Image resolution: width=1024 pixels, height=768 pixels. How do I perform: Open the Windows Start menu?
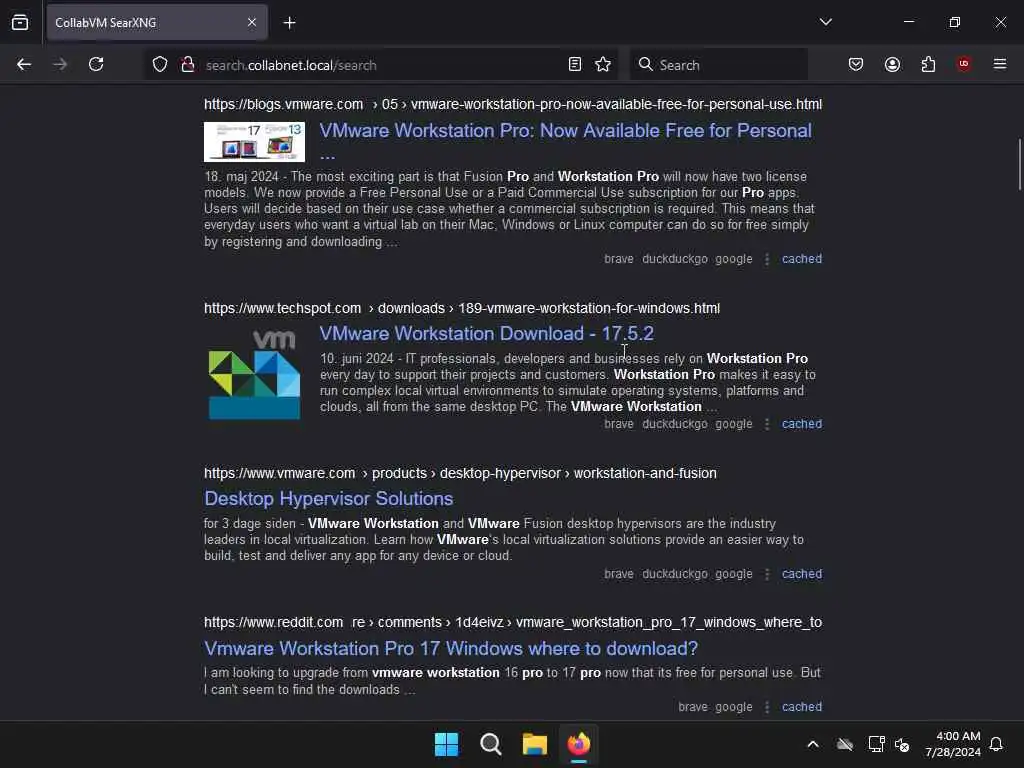pos(447,744)
